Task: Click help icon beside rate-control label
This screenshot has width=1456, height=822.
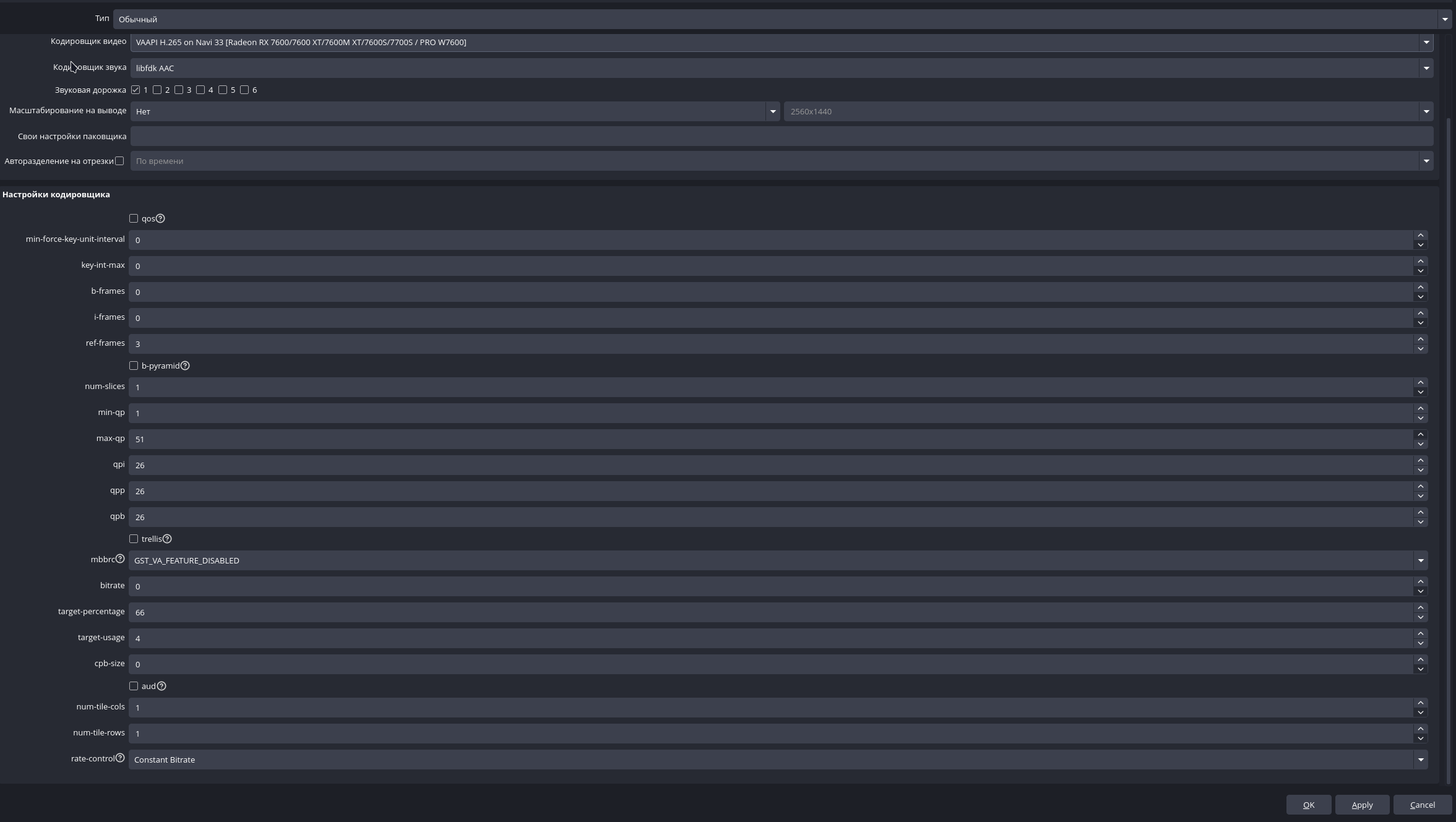Action: pos(120,758)
